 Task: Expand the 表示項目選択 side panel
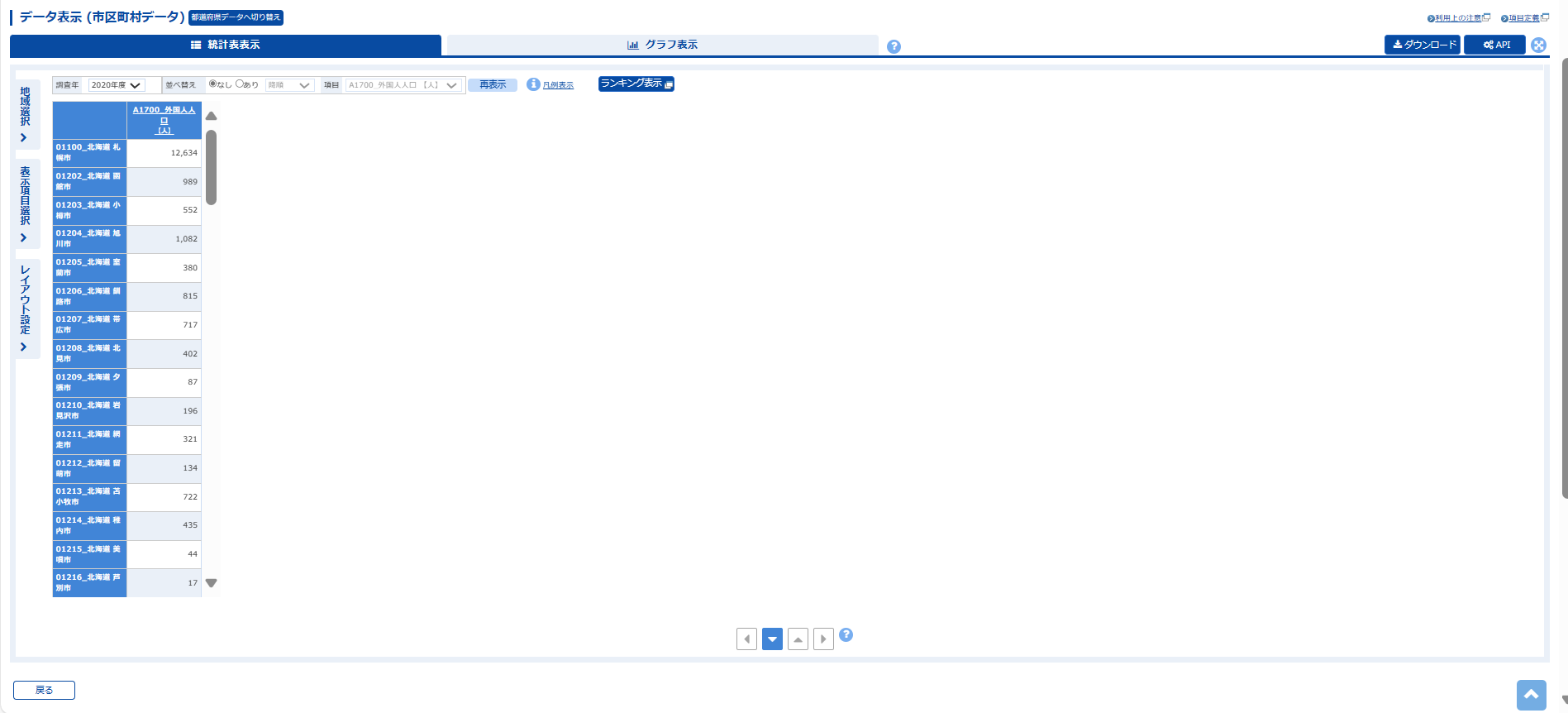[26, 203]
